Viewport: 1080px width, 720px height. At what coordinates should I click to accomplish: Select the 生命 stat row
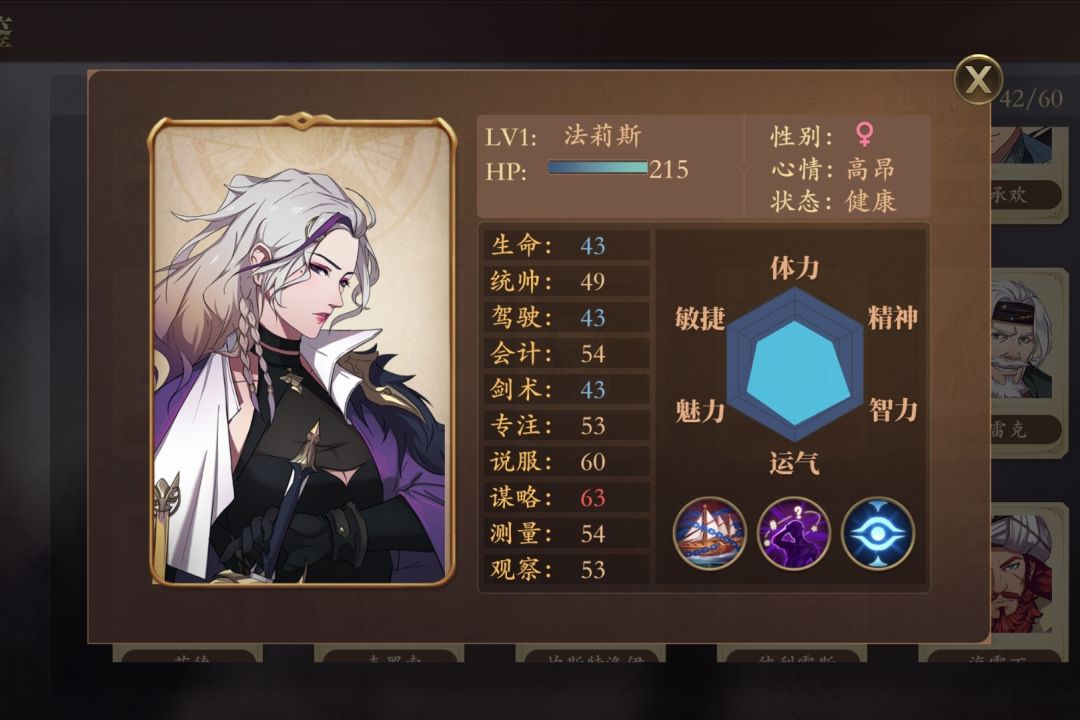567,245
